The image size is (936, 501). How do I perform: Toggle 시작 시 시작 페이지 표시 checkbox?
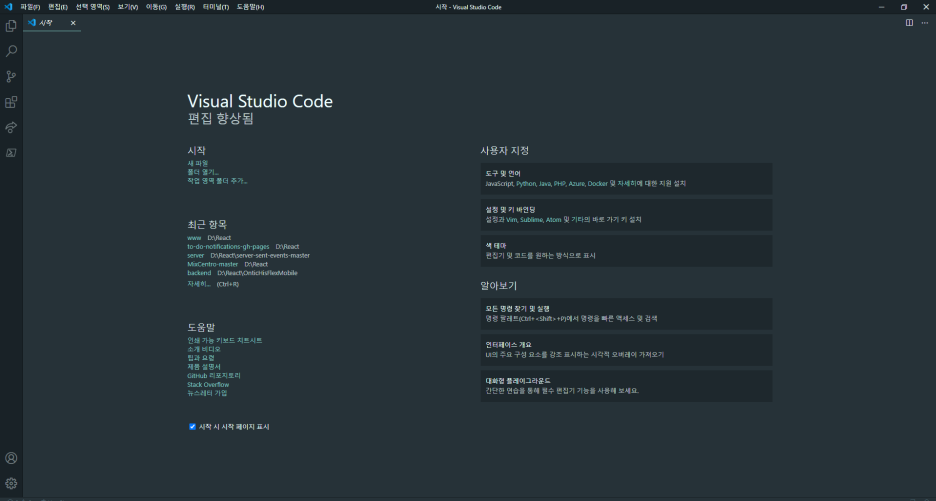[x=192, y=426]
